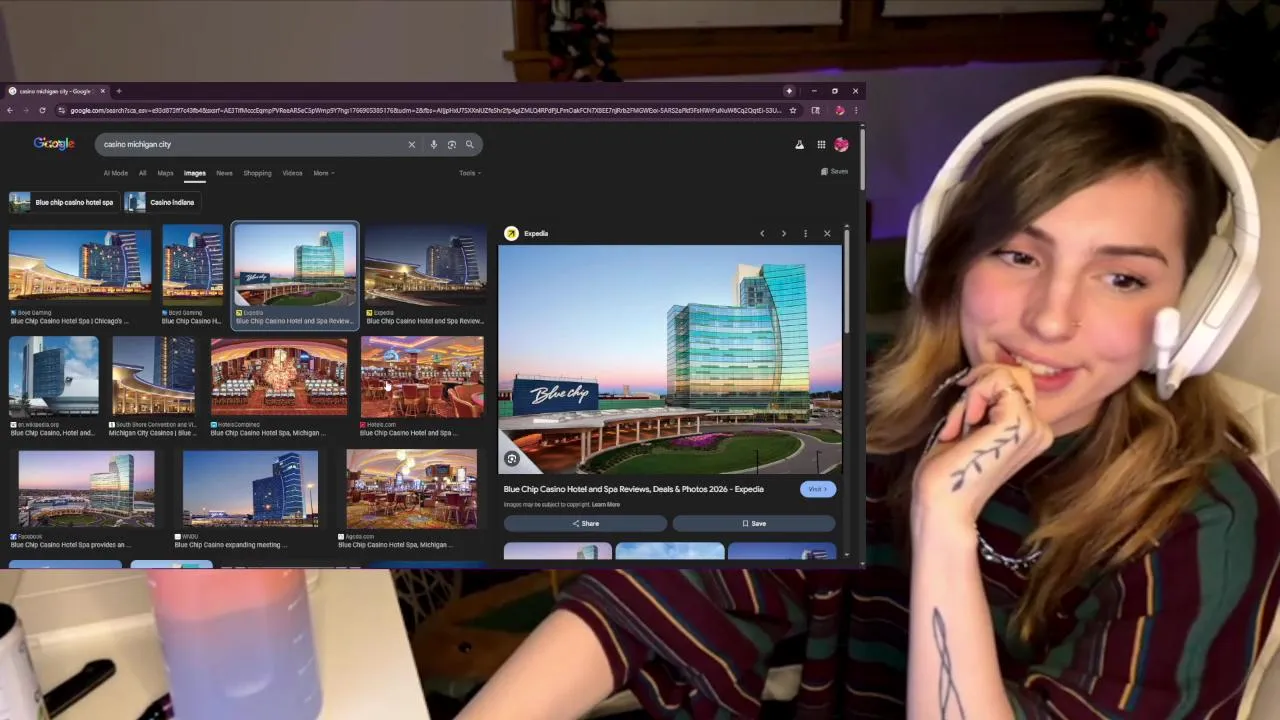Open the Chrome three-dot menu

(856, 110)
